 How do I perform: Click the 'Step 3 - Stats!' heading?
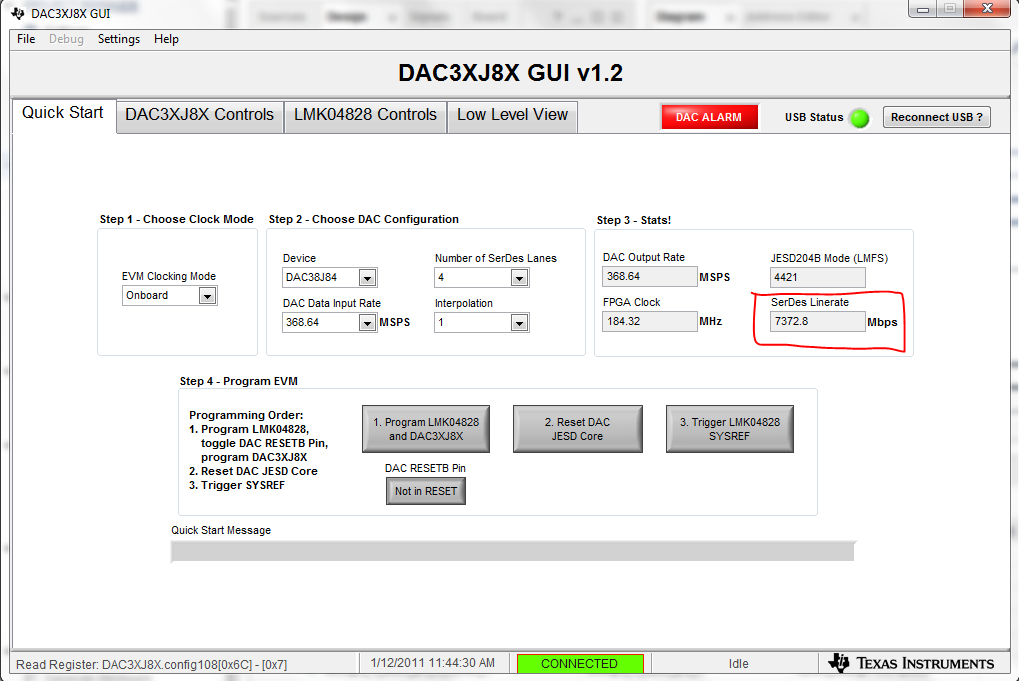634,220
